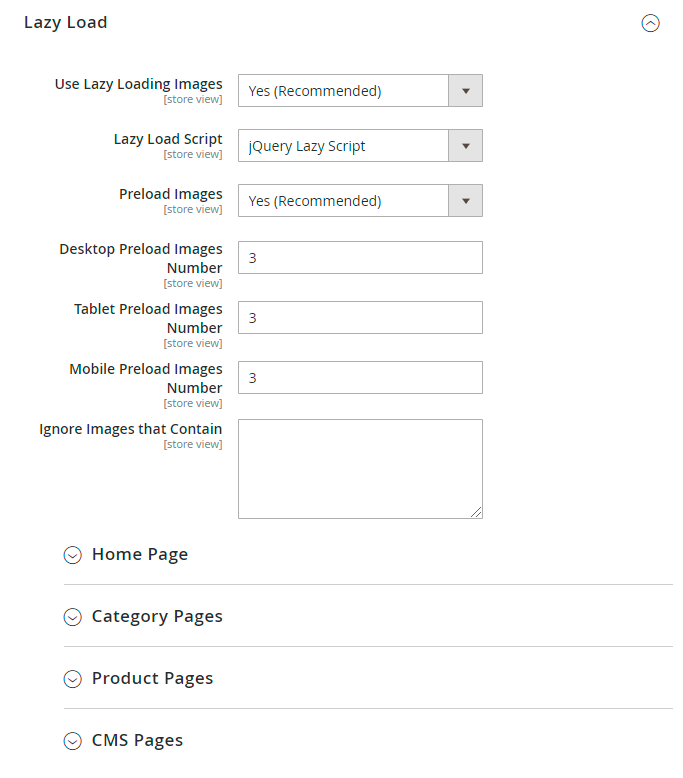Open the Use Lazy Loading Images dropdown
Screen dimensions: 683x778
[343, 91]
